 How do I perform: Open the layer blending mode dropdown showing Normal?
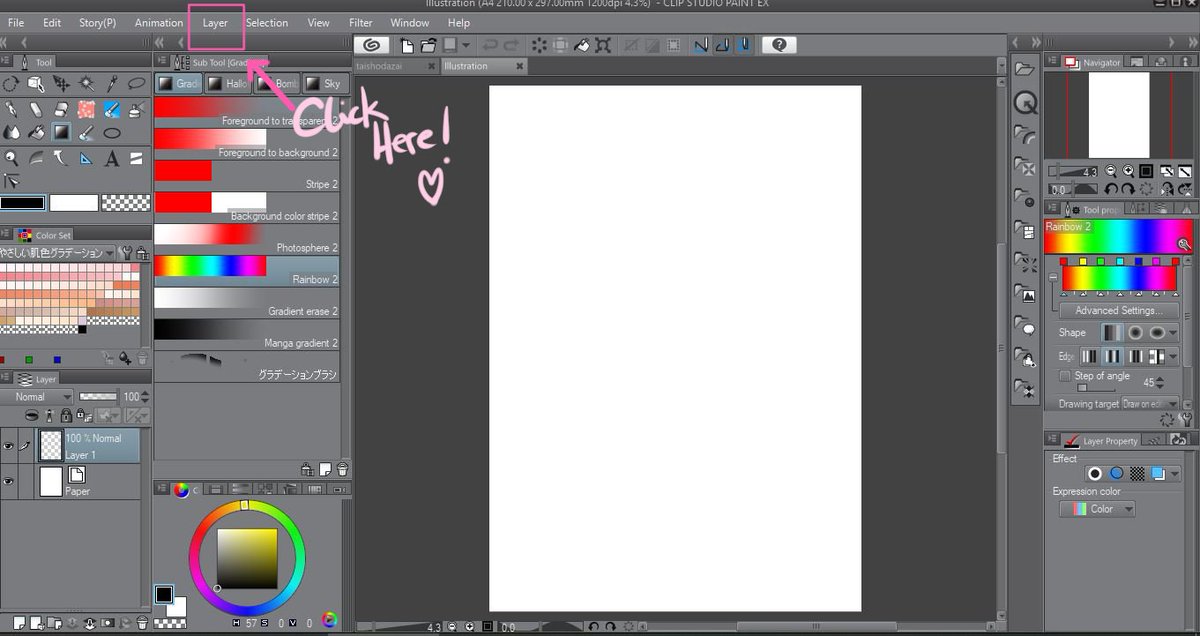pyautogui.click(x=36, y=397)
